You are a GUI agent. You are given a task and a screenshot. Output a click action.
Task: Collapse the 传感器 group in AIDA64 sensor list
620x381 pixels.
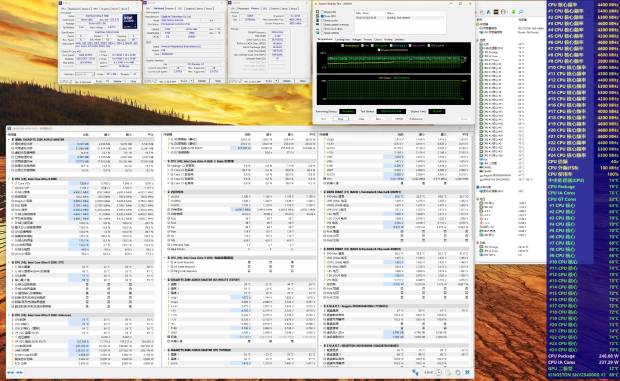[x=477, y=24]
